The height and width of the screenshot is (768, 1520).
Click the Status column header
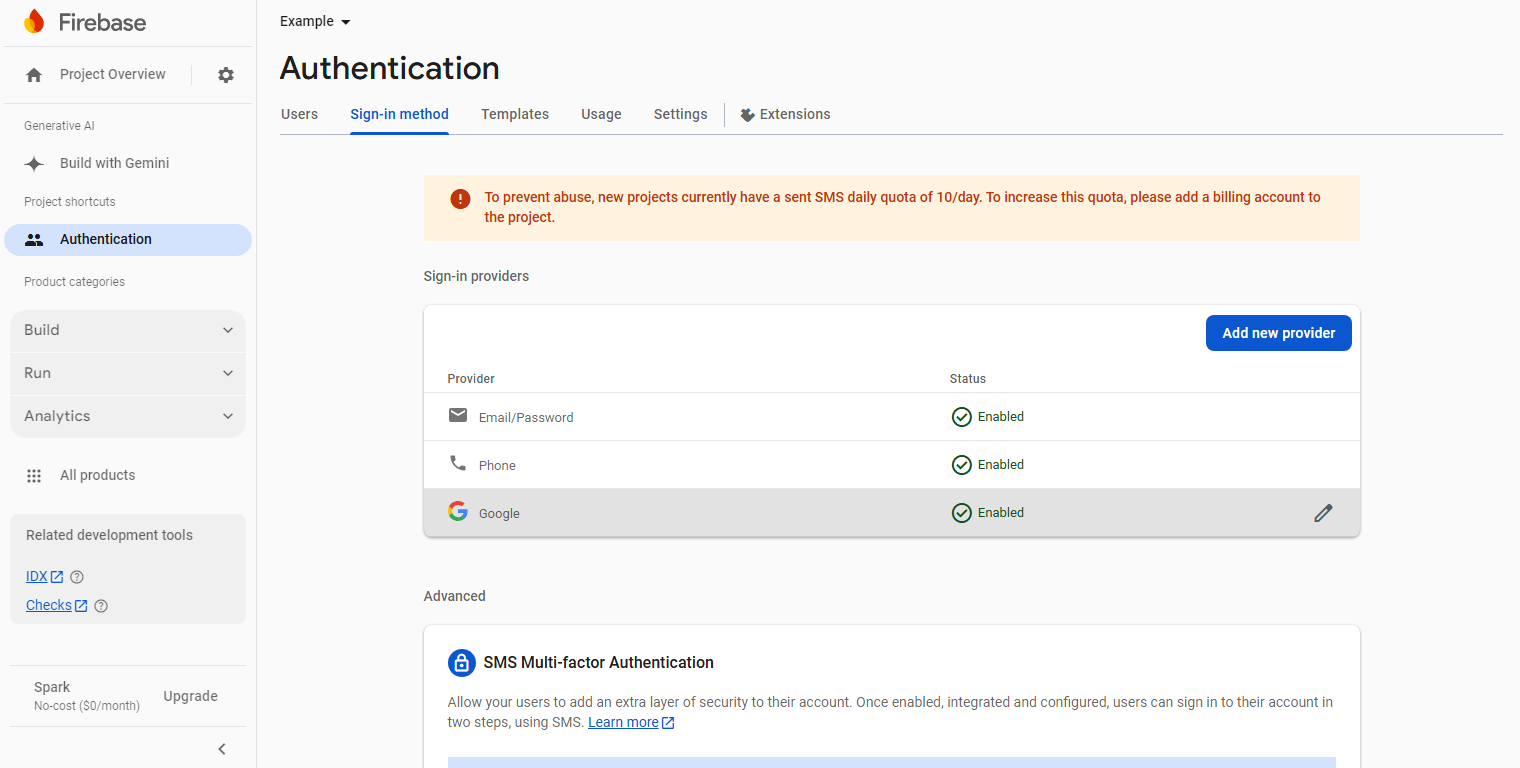[x=968, y=379]
